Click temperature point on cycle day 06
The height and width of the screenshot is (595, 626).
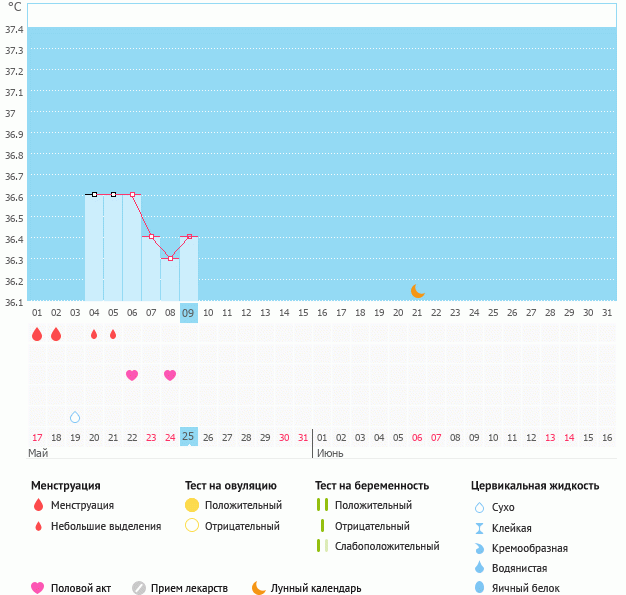(x=132, y=194)
